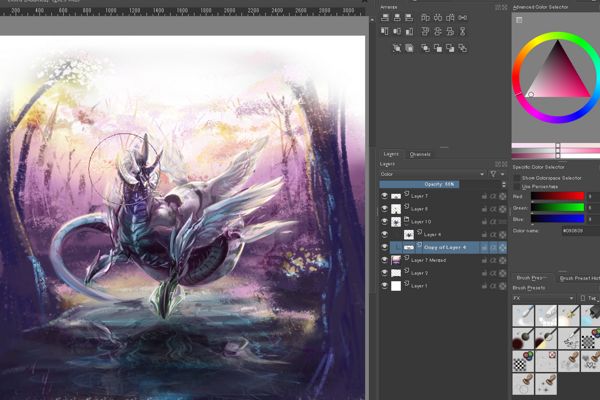Viewport: 600px width, 400px height.
Task: Toggle visibility of Layer 1
Action: click(385, 286)
